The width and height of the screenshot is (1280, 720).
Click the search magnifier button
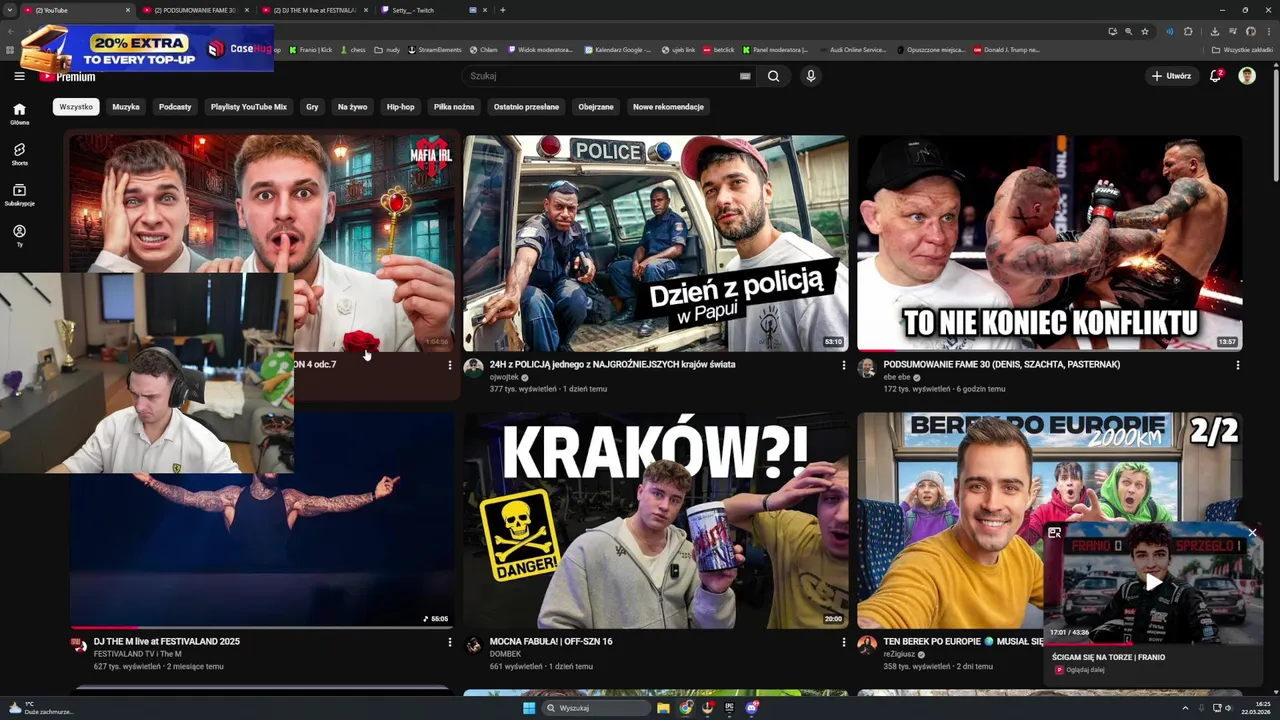point(773,76)
